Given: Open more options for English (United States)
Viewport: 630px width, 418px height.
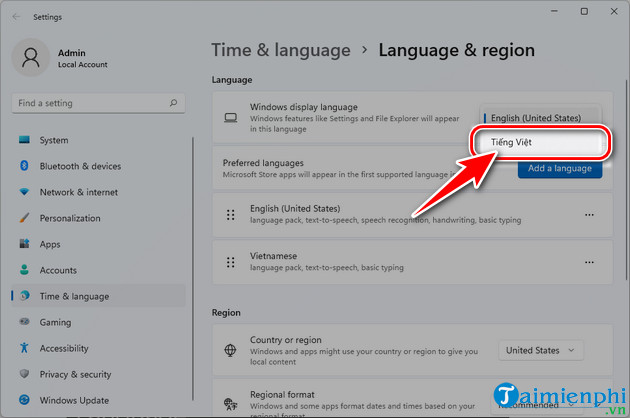Looking at the screenshot, I should pyautogui.click(x=589, y=215).
